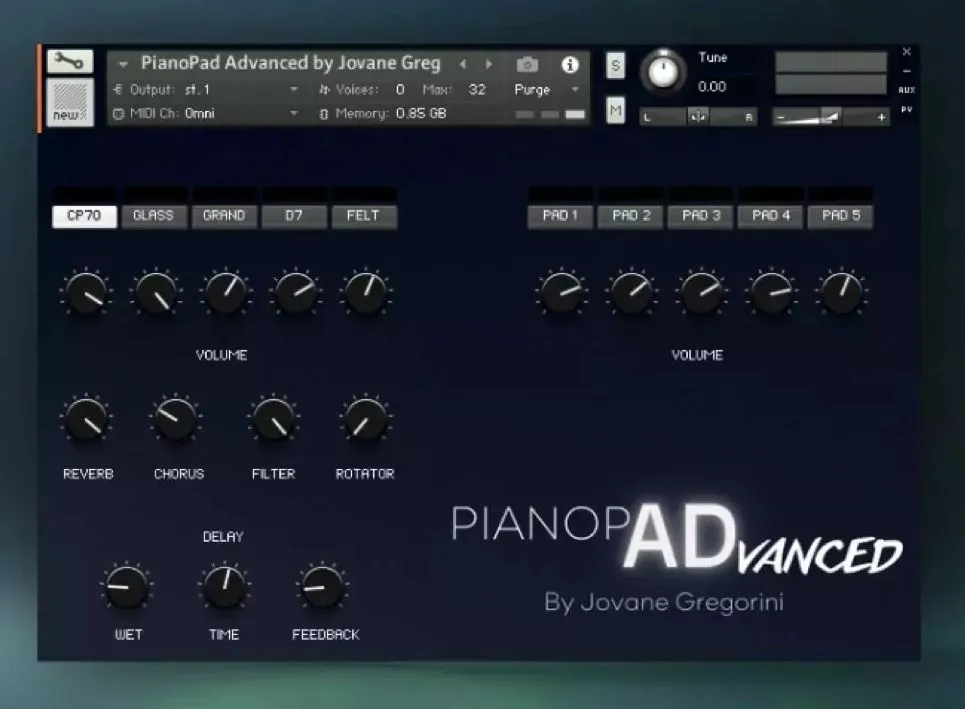Screen dimensions: 965x709
Task: Click the delay WET knob
Action: [127, 585]
